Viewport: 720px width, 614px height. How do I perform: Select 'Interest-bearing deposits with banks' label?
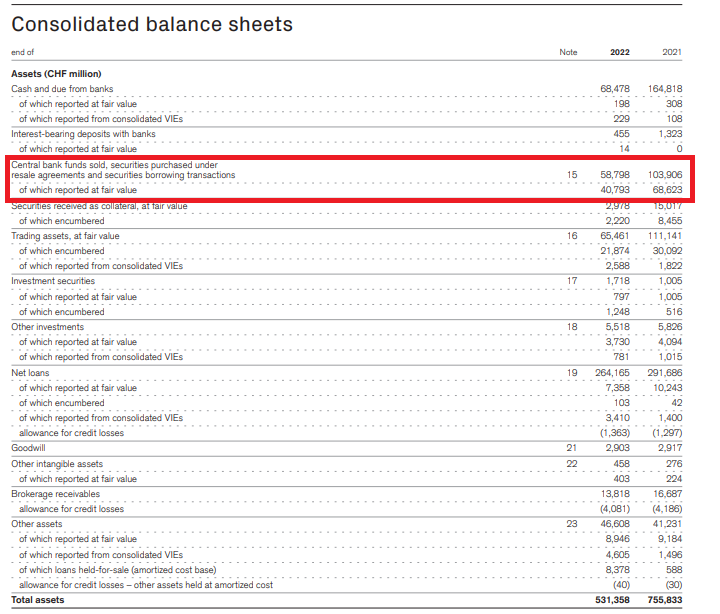pyautogui.click(x=83, y=134)
